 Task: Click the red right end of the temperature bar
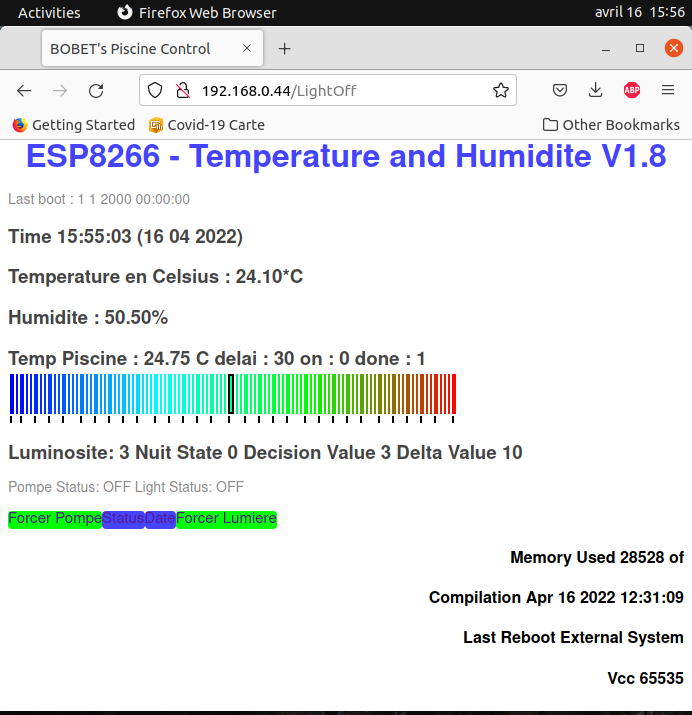coord(454,394)
